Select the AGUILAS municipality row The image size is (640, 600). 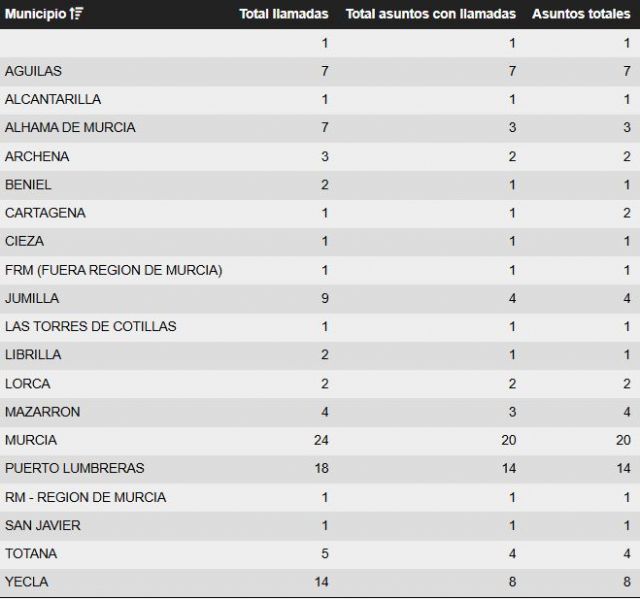click(34, 71)
